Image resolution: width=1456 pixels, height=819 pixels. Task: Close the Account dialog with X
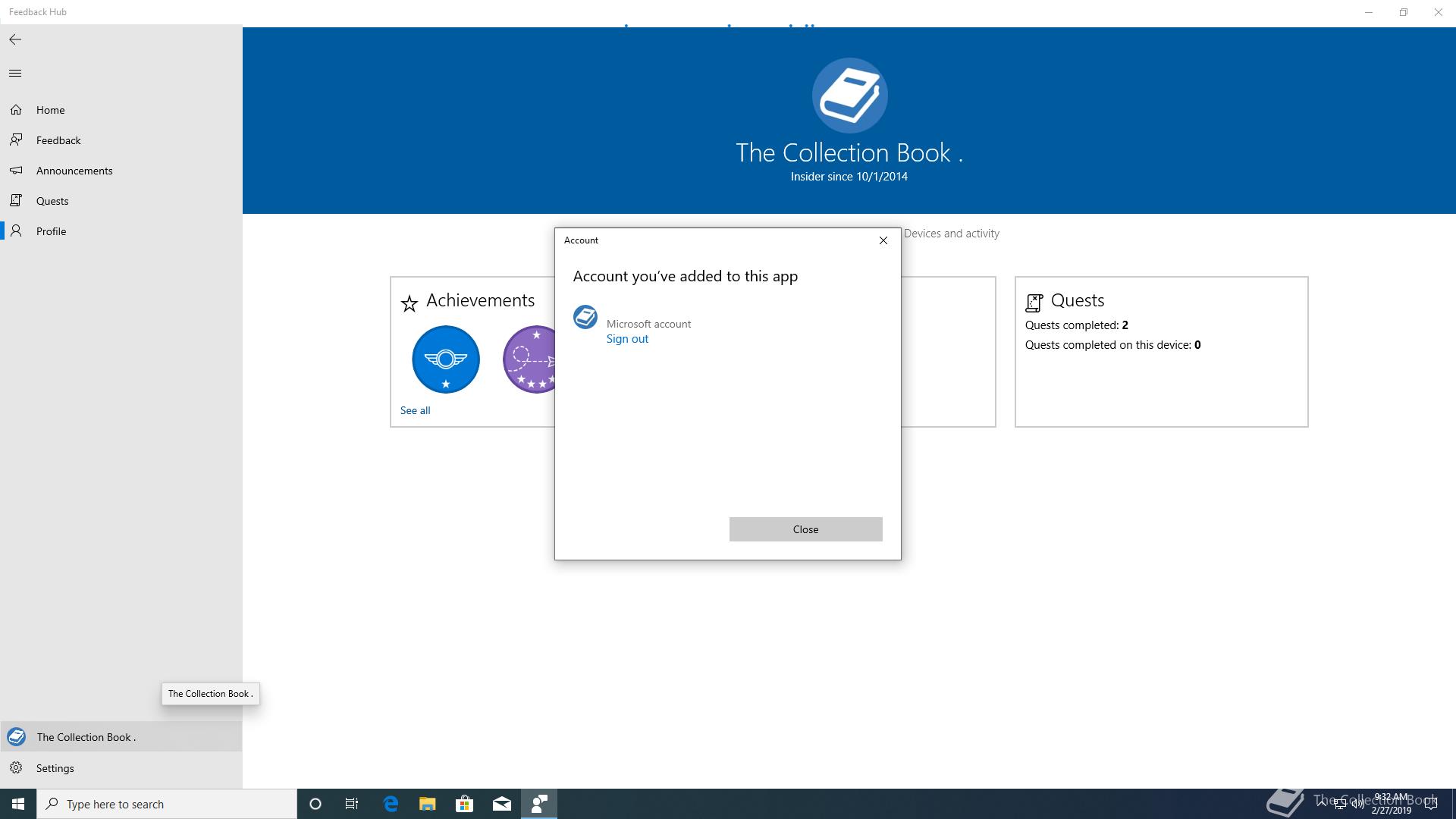click(883, 240)
